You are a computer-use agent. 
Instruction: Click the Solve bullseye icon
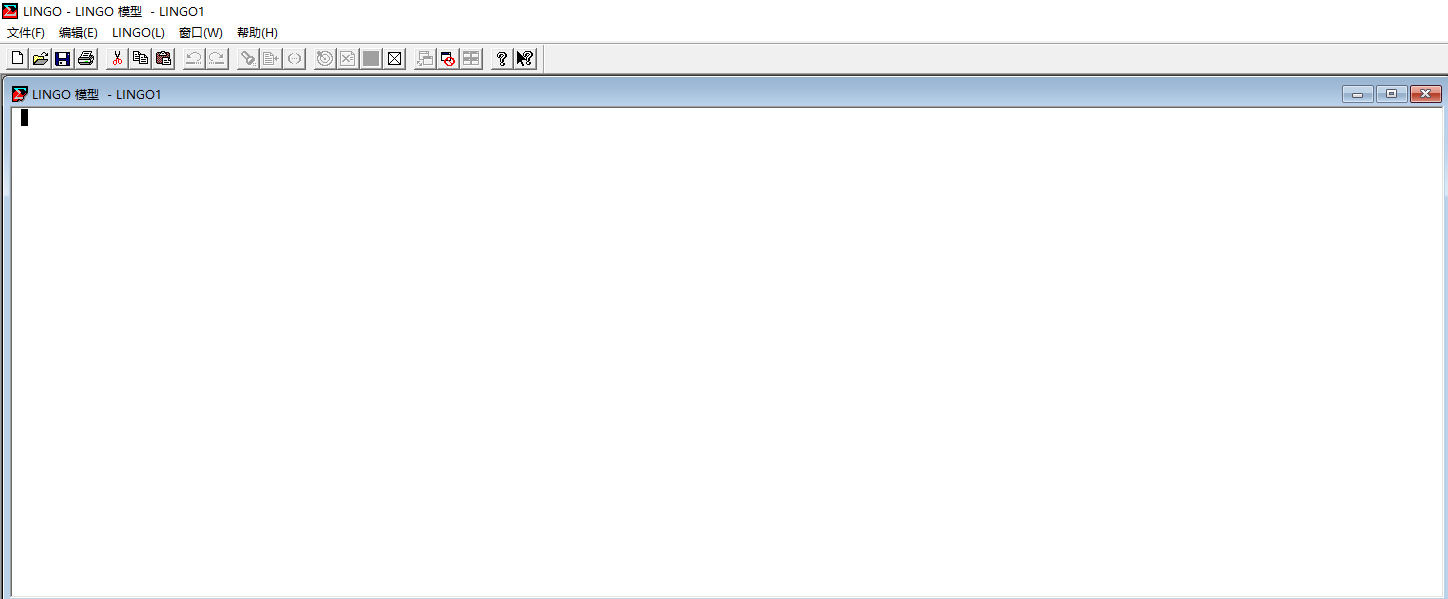[x=325, y=59]
